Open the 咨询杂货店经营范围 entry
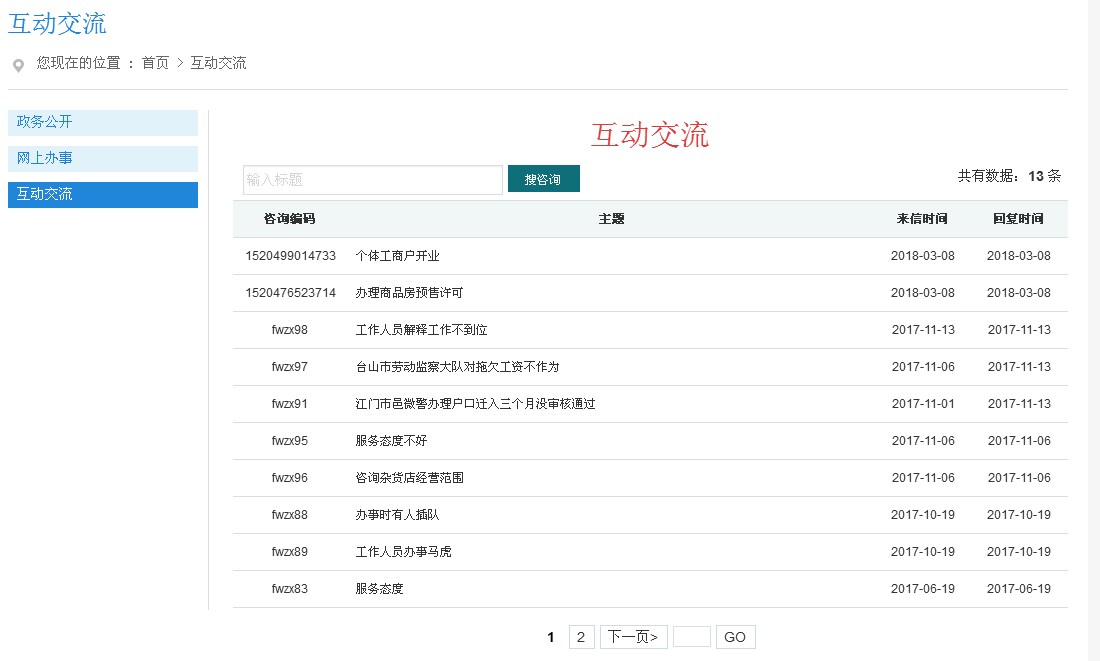 [x=409, y=478]
